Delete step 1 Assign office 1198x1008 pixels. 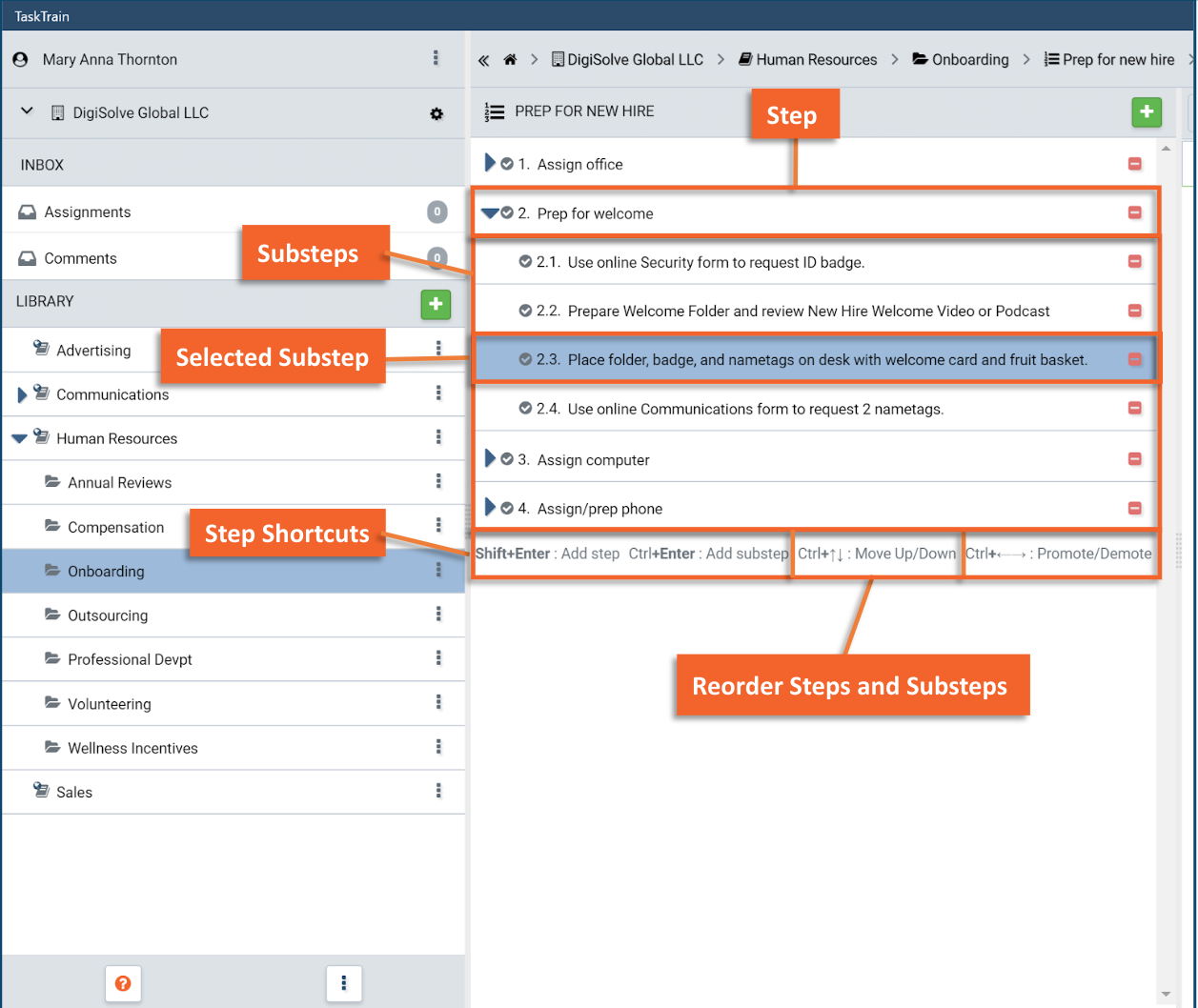click(1134, 164)
